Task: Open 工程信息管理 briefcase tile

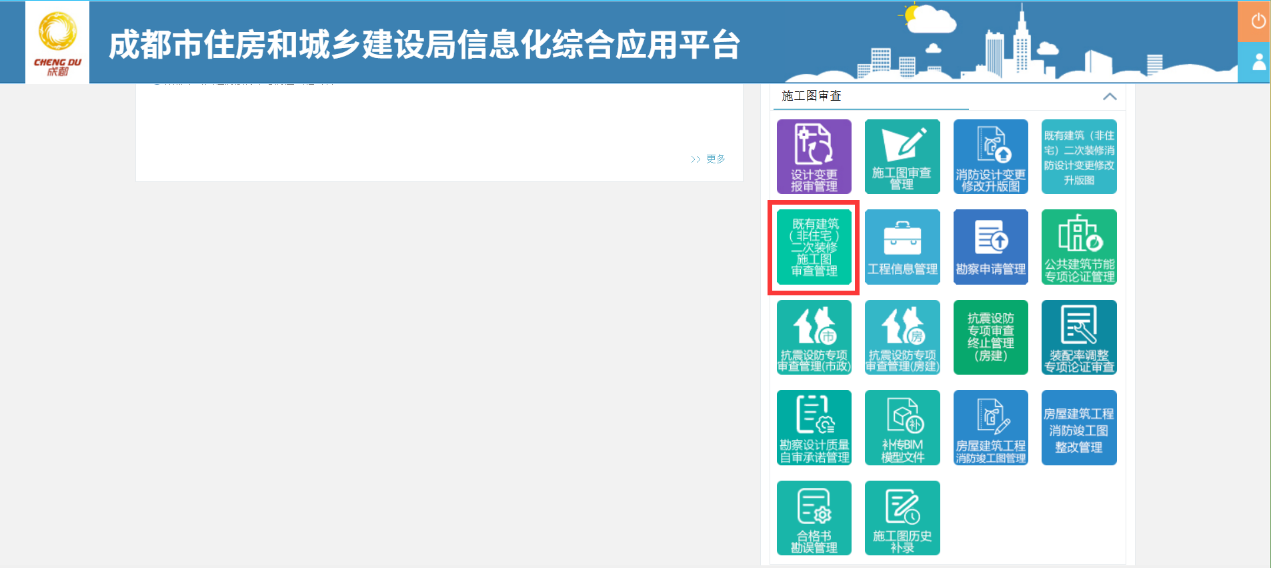Action: click(902, 247)
